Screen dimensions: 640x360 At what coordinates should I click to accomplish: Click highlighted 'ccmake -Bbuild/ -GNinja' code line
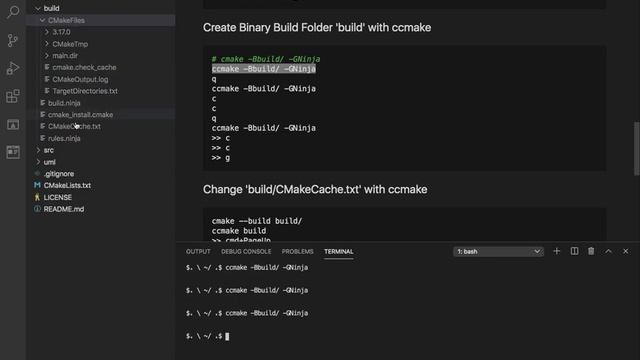pyautogui.click(x=264, y=69)
